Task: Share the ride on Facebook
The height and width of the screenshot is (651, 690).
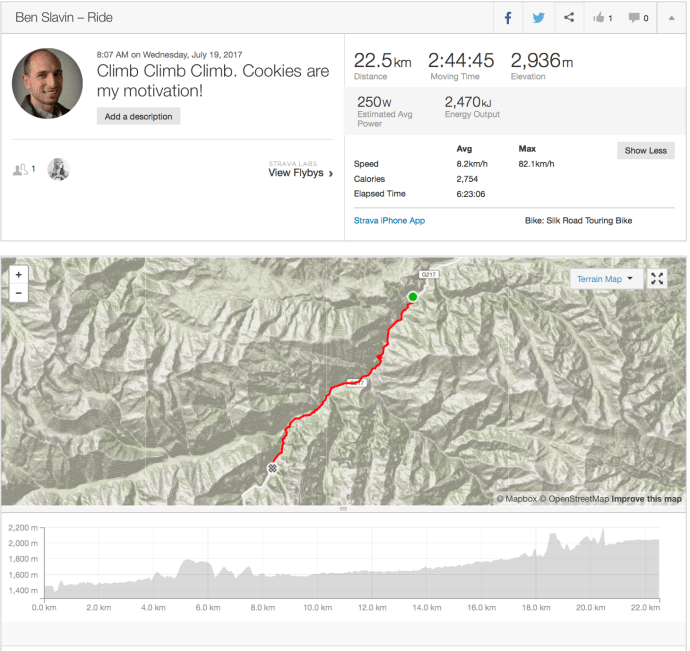Action: pyautogui.click(x=508, y=17)
